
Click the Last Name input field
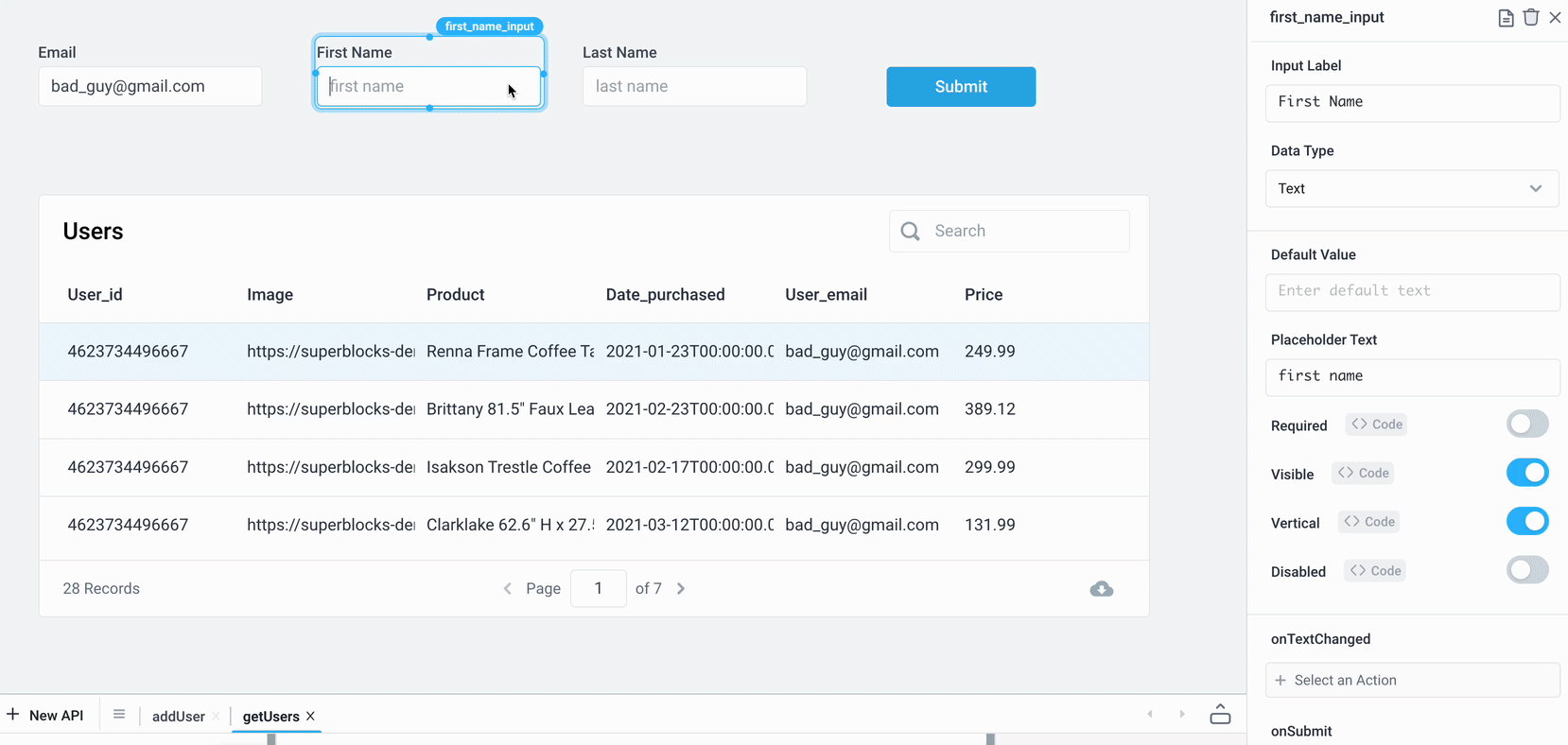(694, 86)
